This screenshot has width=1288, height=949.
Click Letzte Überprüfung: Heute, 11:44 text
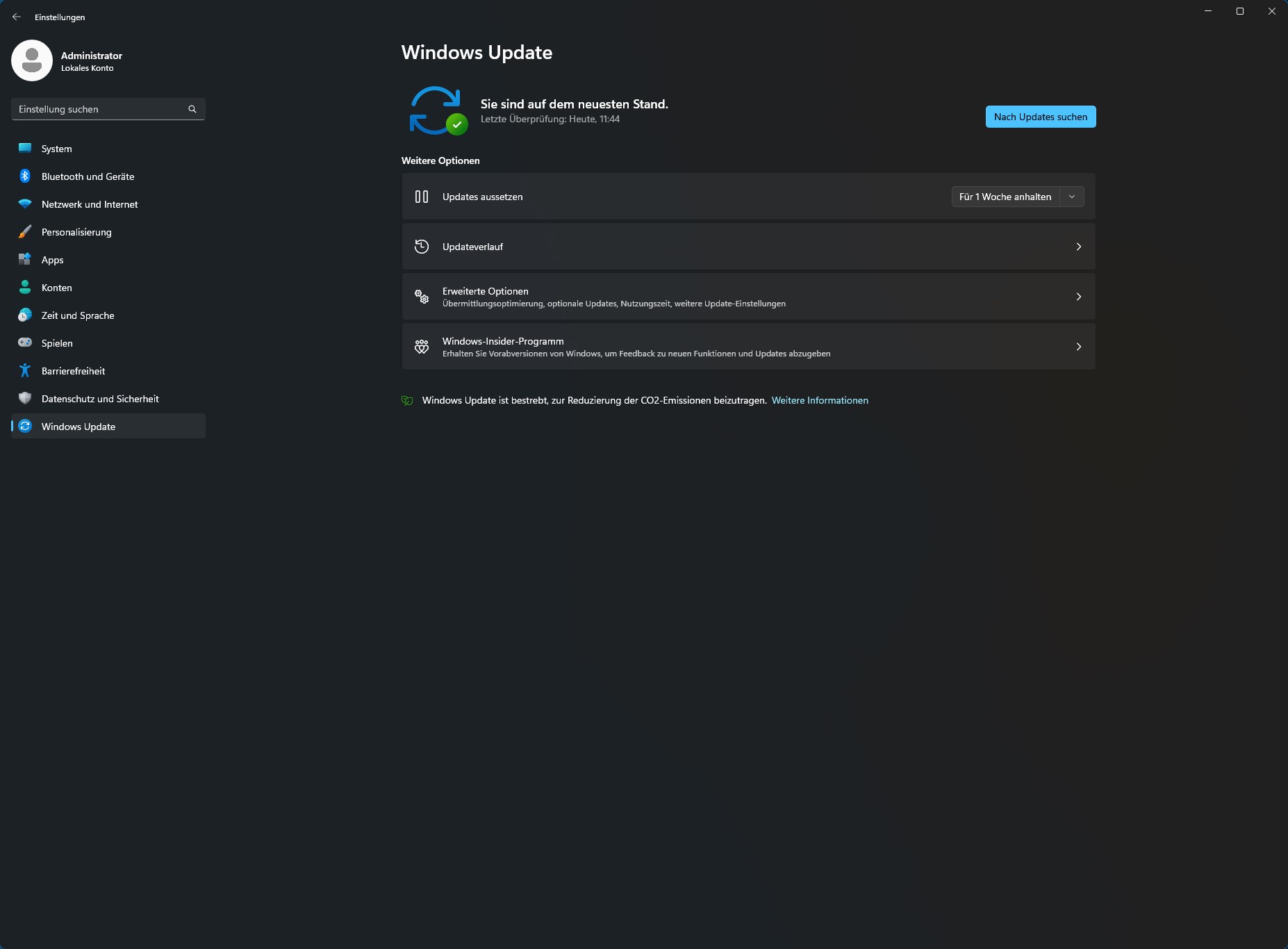pos(550,119)
